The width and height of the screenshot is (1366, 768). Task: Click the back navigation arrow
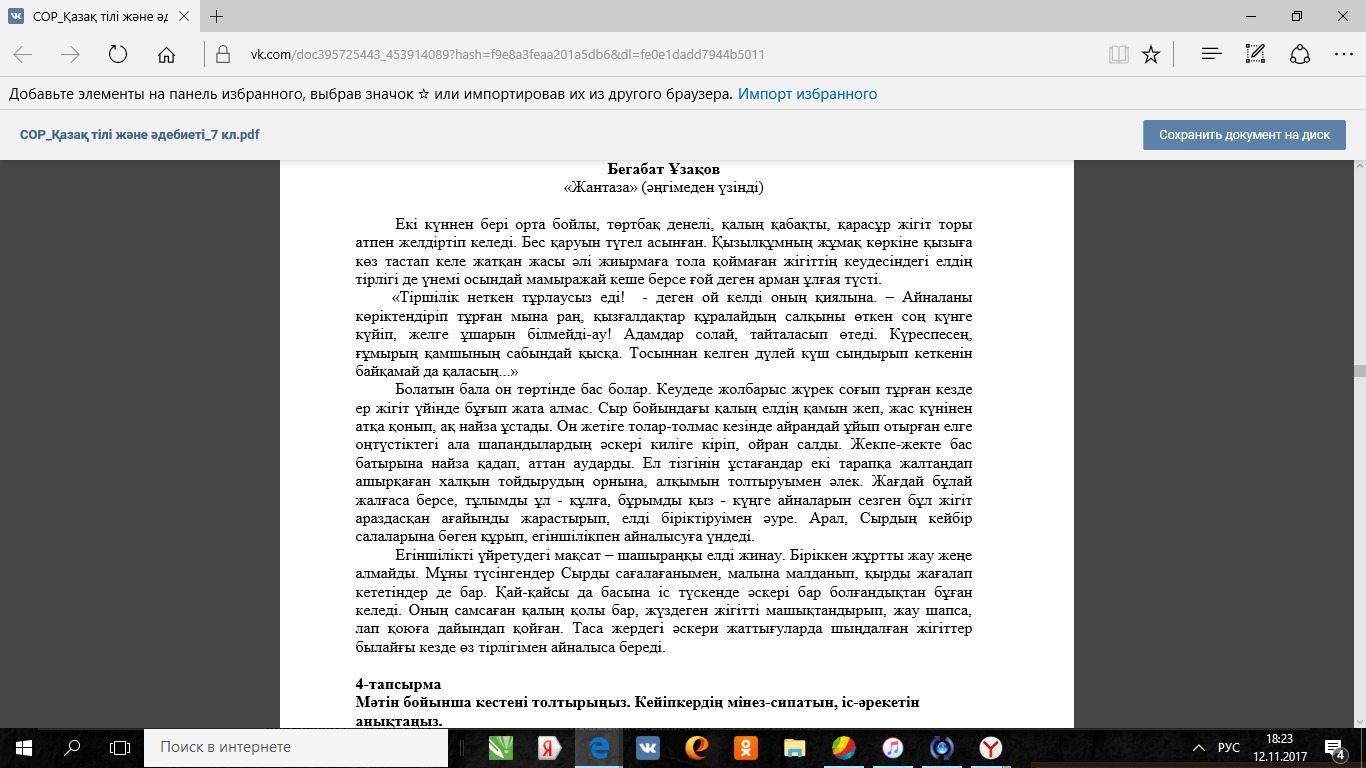tap(22, 55)
